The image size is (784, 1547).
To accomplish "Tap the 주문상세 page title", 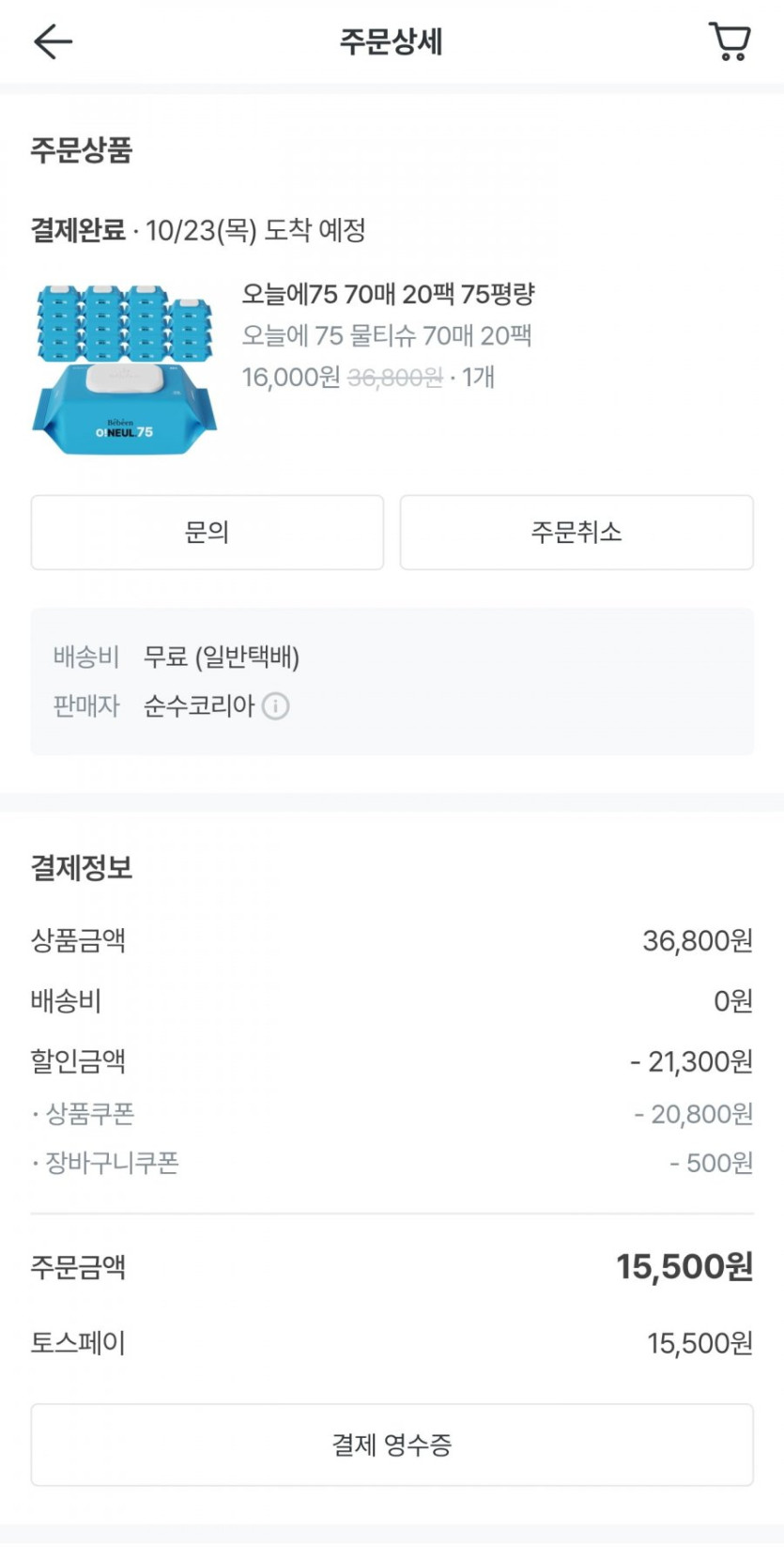I will click(x=391, y=42).
